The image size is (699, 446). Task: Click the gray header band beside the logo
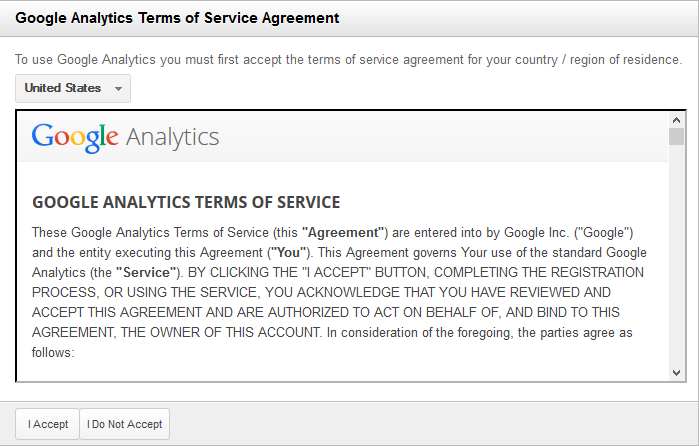click(x=440, y=137)
